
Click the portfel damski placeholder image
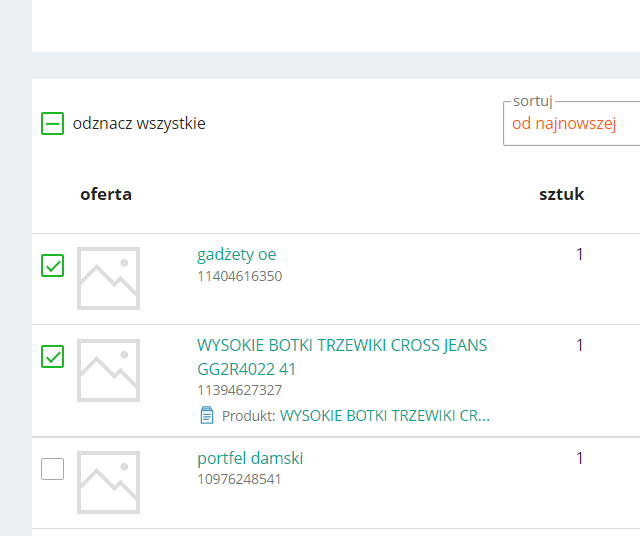(x=108, y=482)
